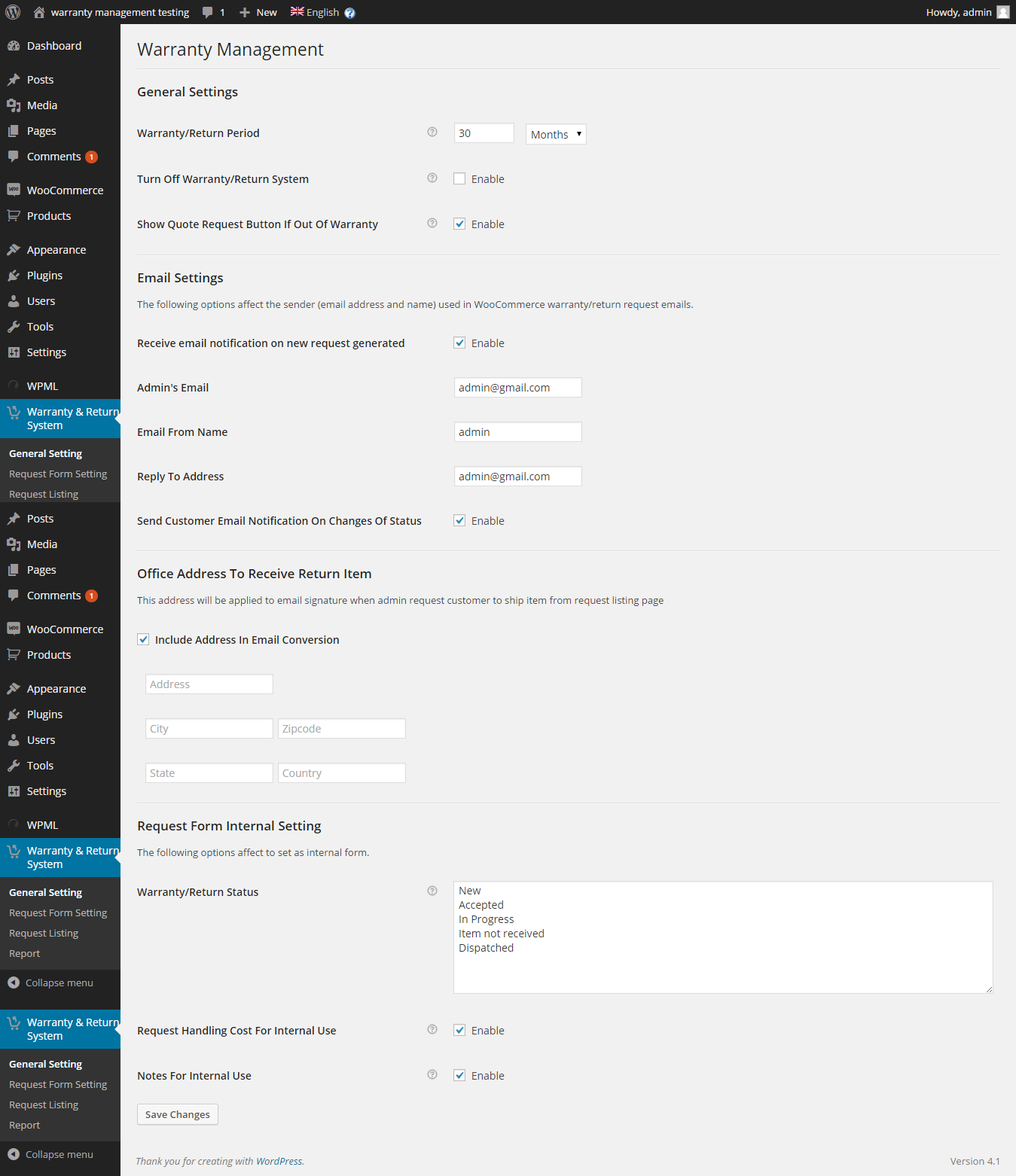Click the Save Changes button
1016x1176 pixels.
point(178,1114)
